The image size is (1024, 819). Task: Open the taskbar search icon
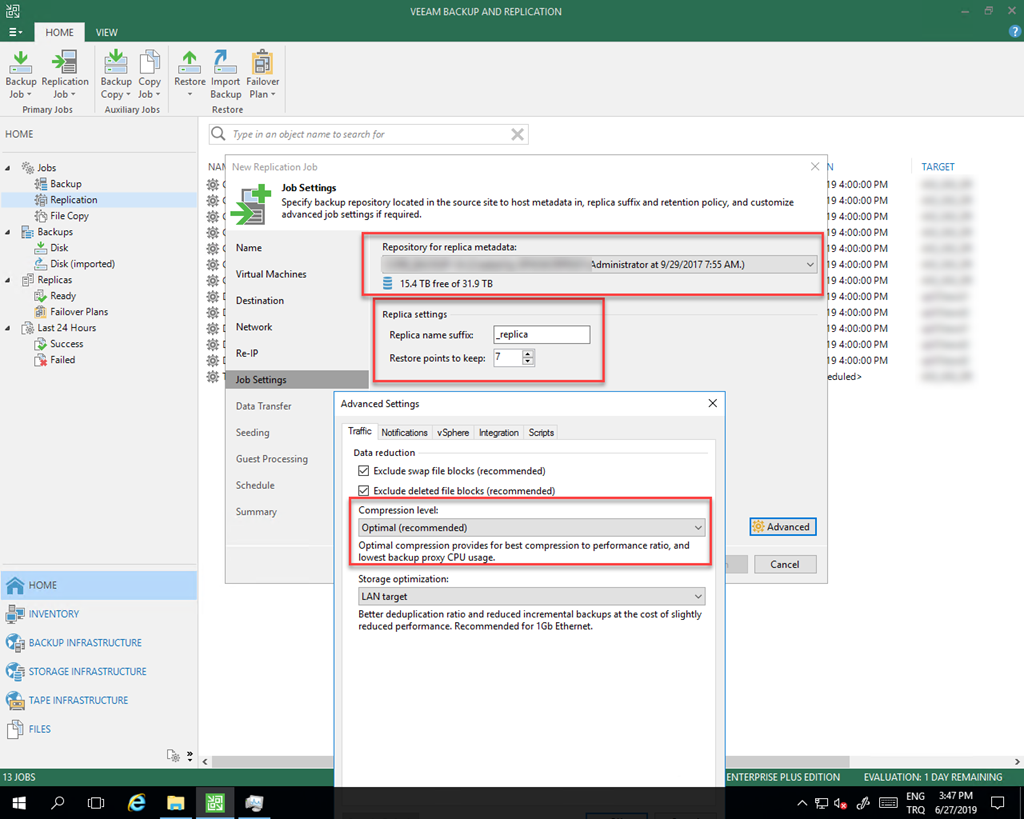click(x=57, y=803)
